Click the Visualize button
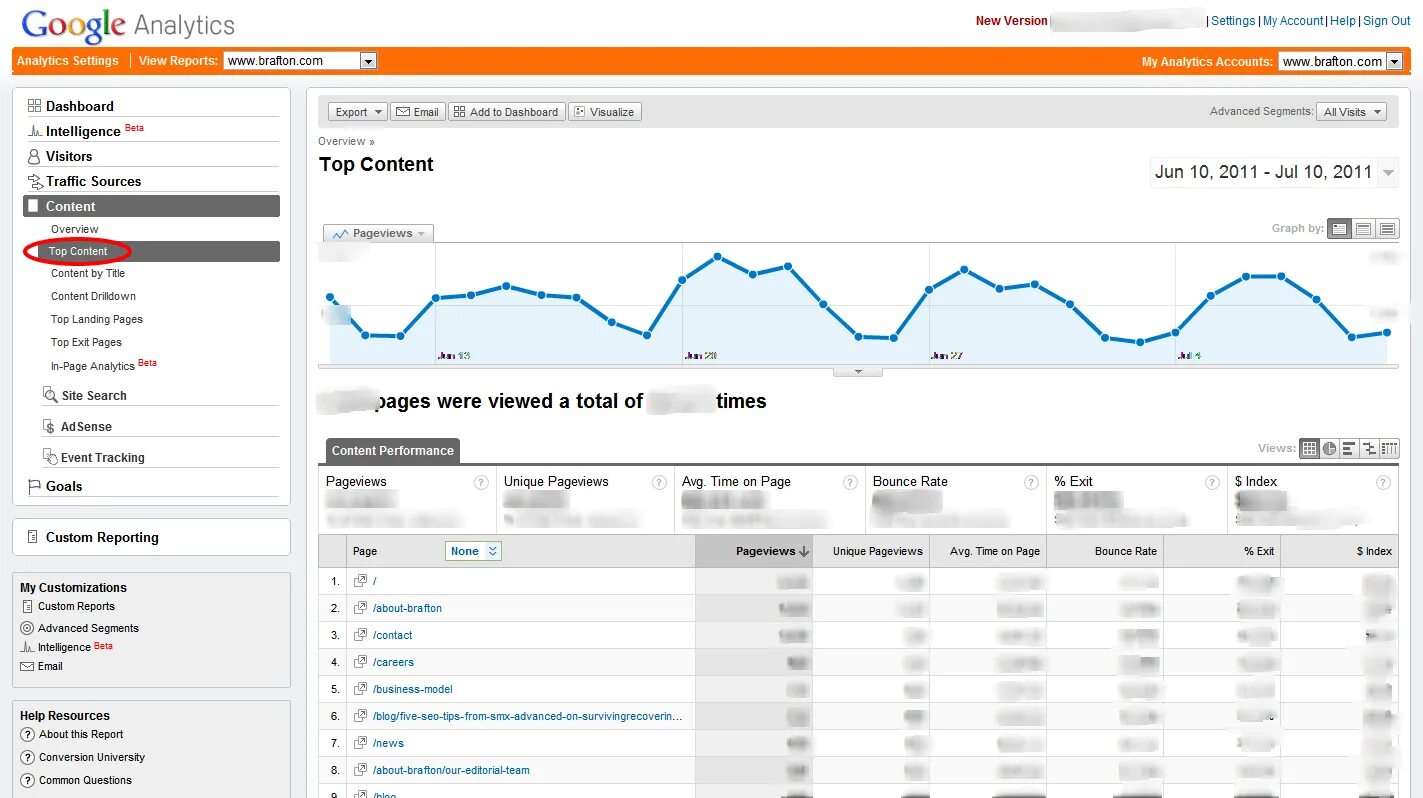 (x=604, y=112)
